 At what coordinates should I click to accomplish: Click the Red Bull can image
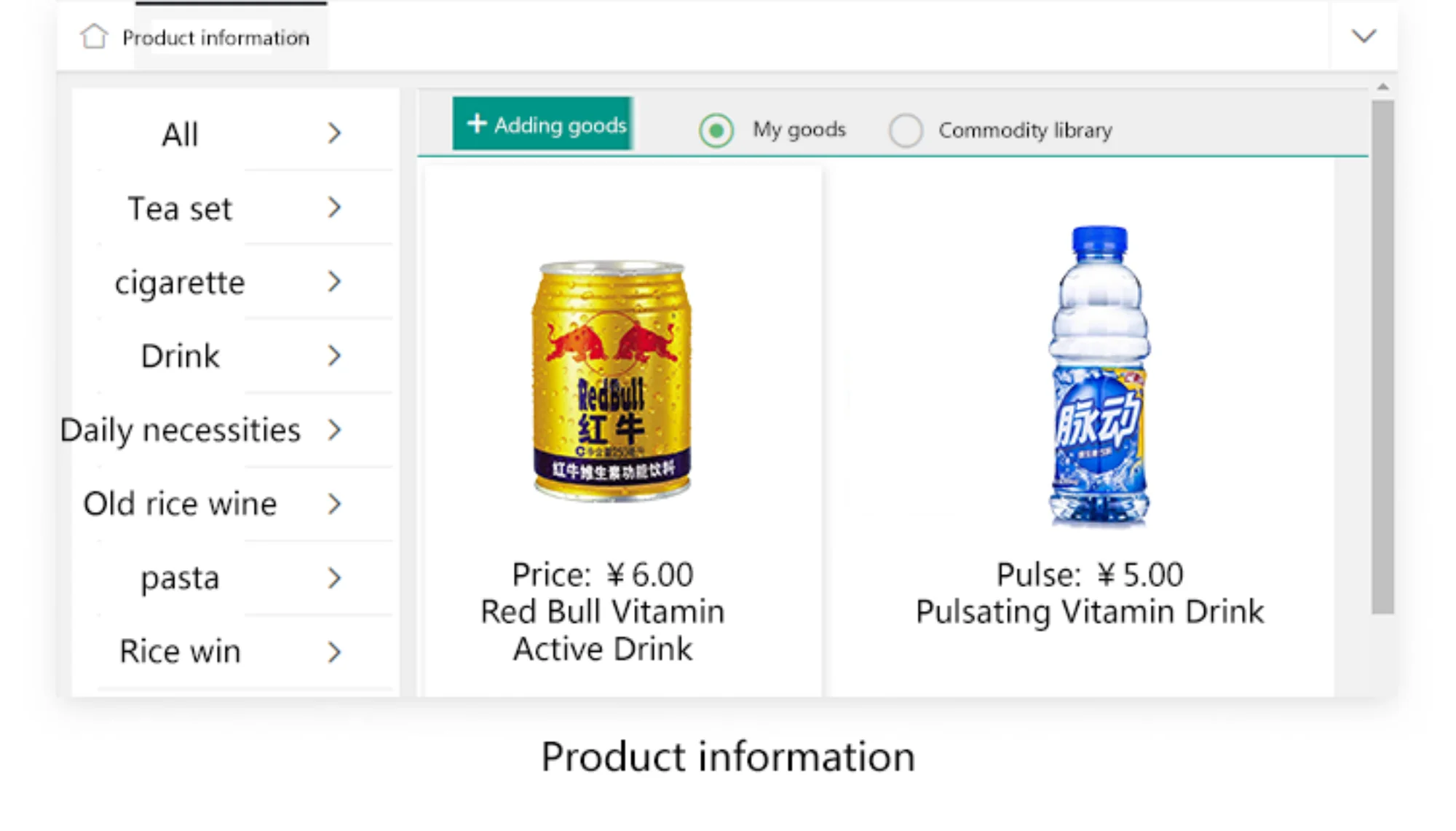pos(612,380)
